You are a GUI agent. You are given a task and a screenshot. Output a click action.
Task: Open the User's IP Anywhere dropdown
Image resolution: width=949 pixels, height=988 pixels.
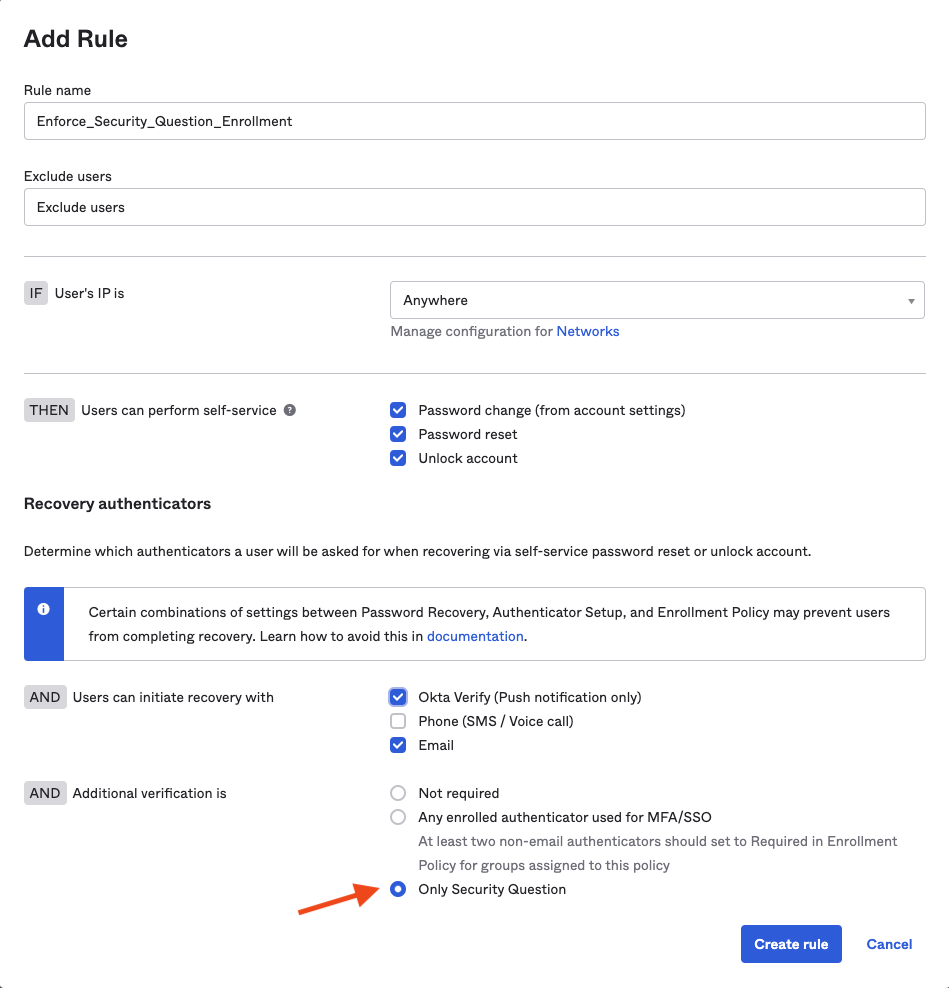[x=656, y=300]
